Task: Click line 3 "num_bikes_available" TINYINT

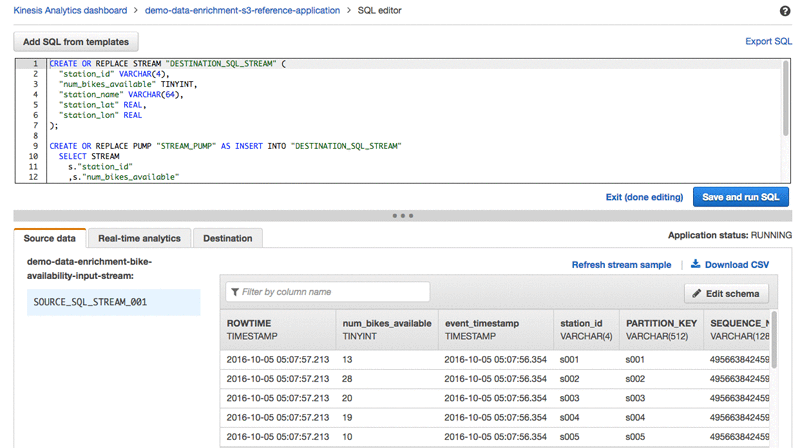Action: coord(128,84)
